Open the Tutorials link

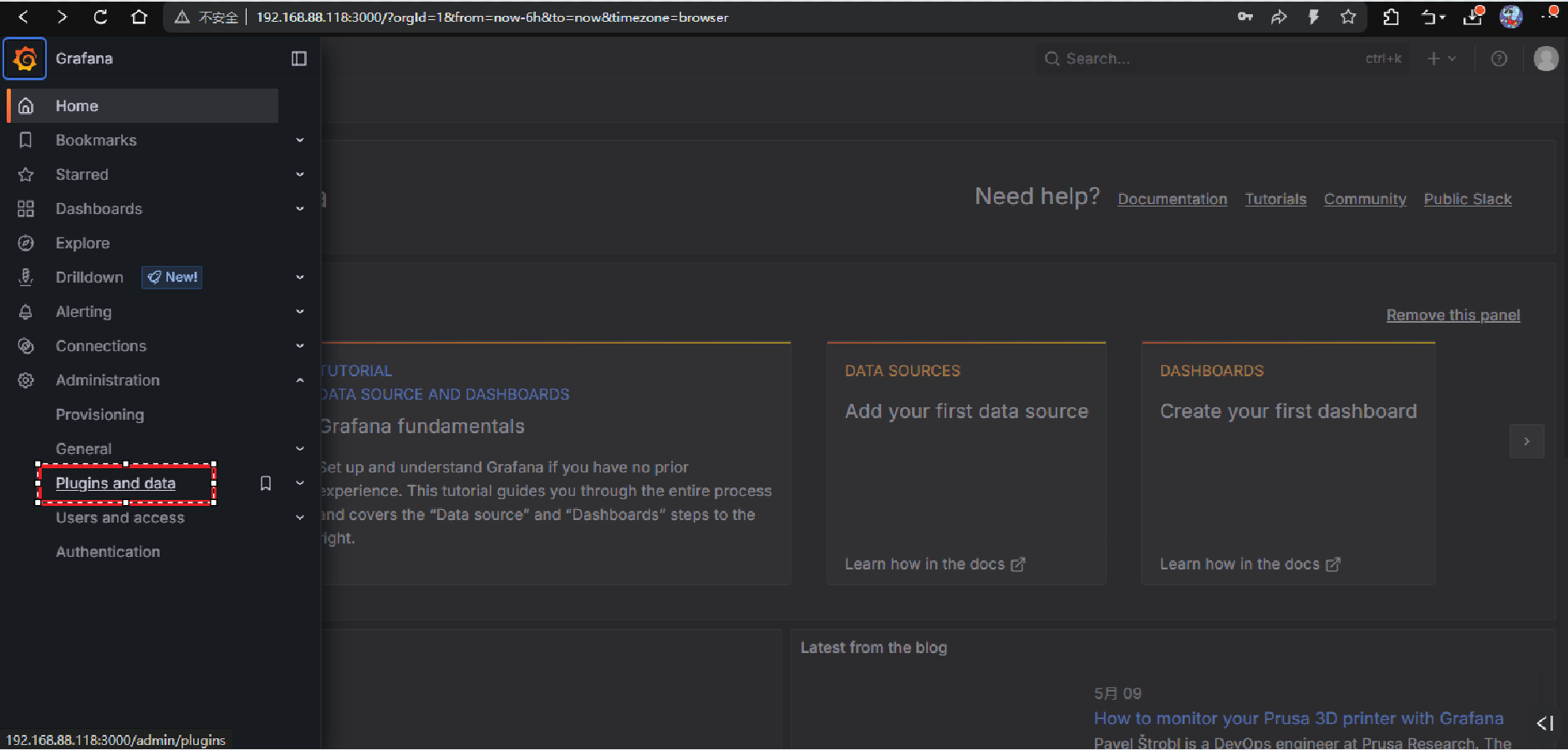(1275, 199)
